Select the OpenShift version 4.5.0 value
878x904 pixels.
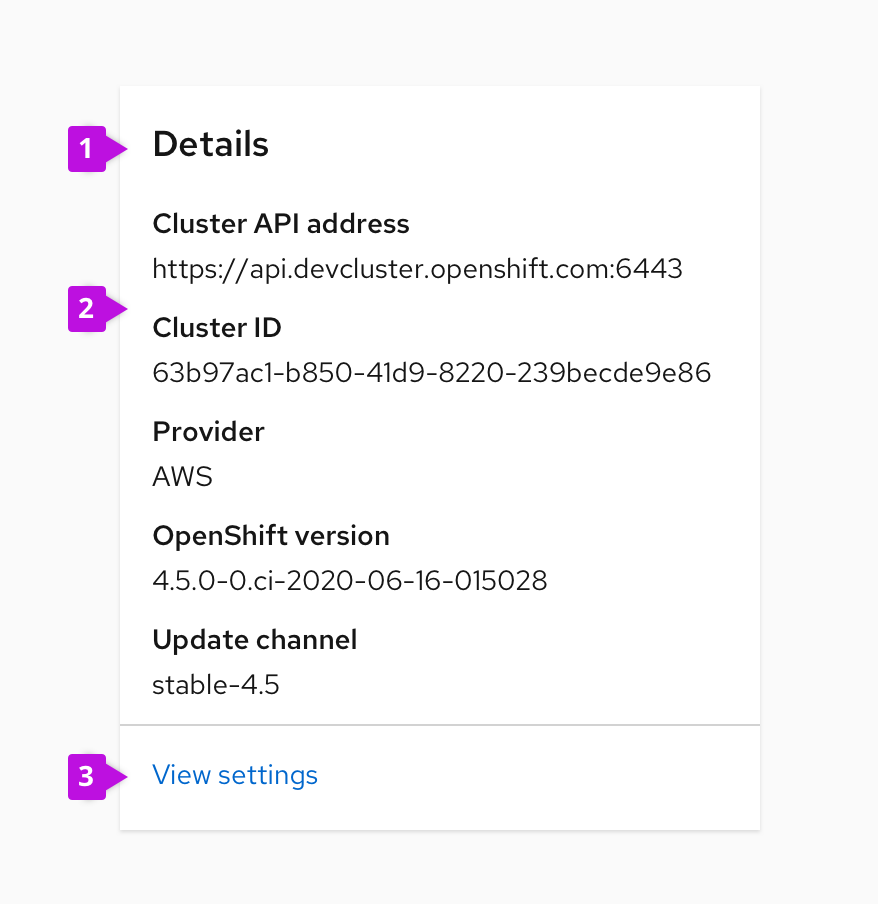click(350, 580)
